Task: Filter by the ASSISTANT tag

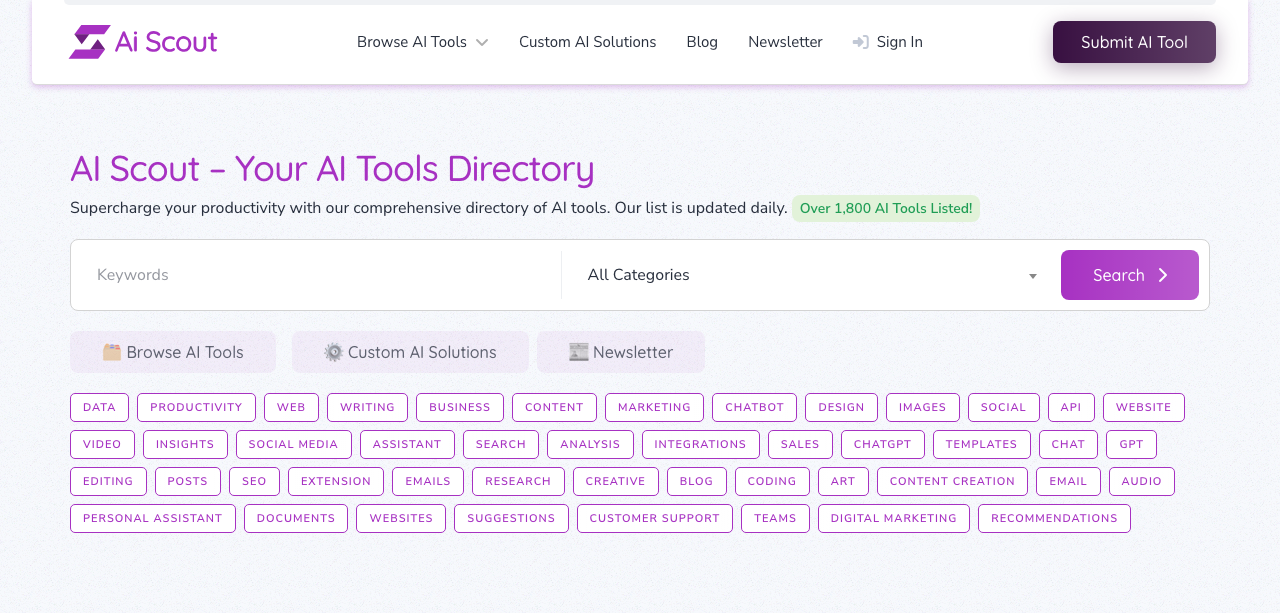Action: [407, 444]
